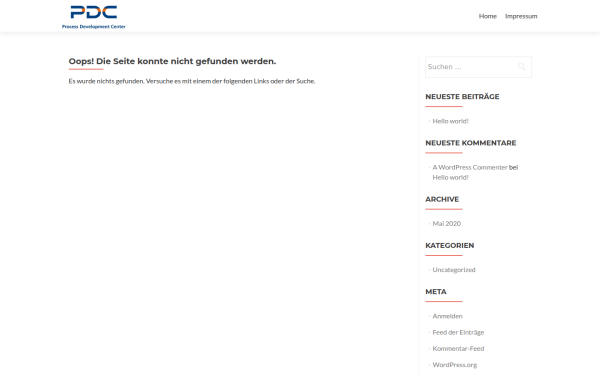Click the text Es wurde nichts gefunden
600x375 pixels.
[106, 81]
